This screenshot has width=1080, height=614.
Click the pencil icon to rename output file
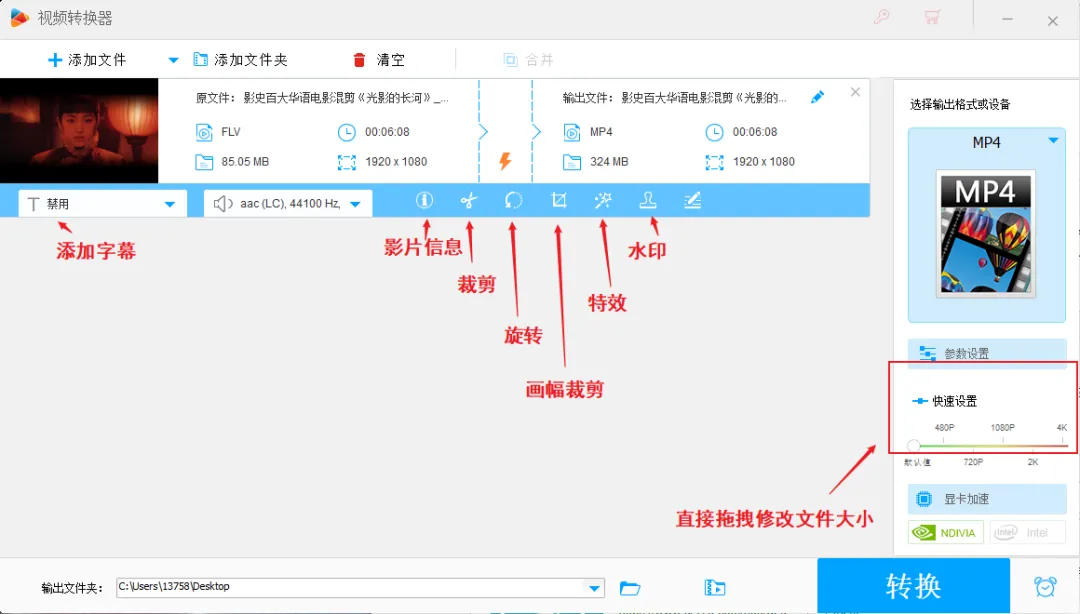click(817, 97)
